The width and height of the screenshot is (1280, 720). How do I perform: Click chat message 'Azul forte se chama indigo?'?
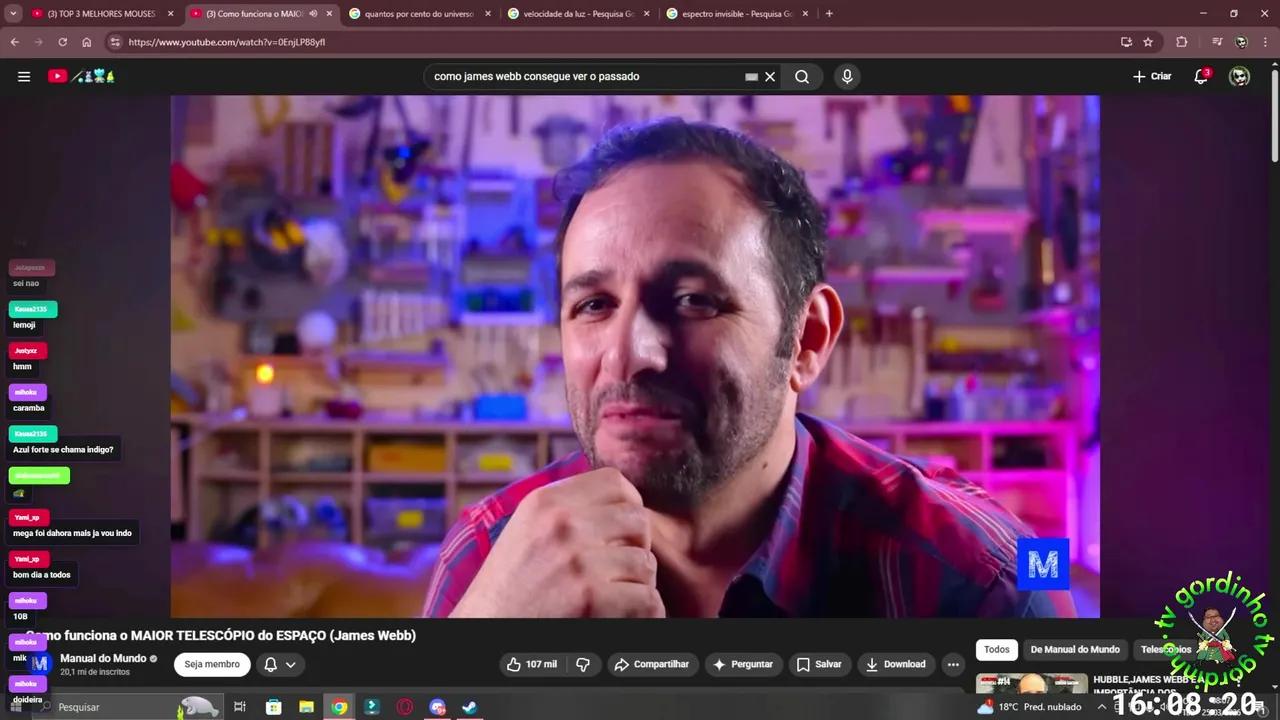tap(63, 450)
